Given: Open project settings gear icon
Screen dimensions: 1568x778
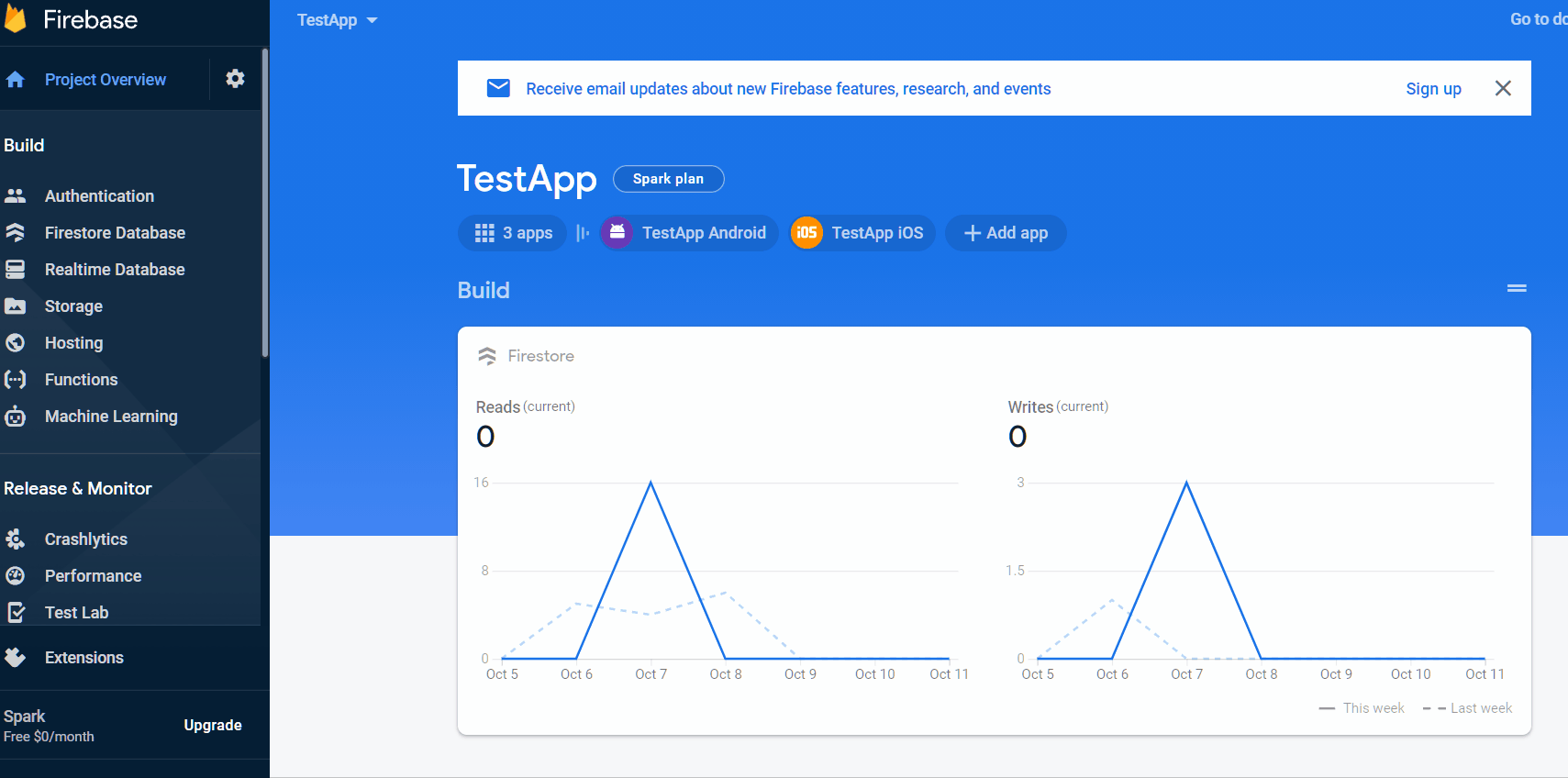Looking at the screenshot, I should [x=235, y=79].
